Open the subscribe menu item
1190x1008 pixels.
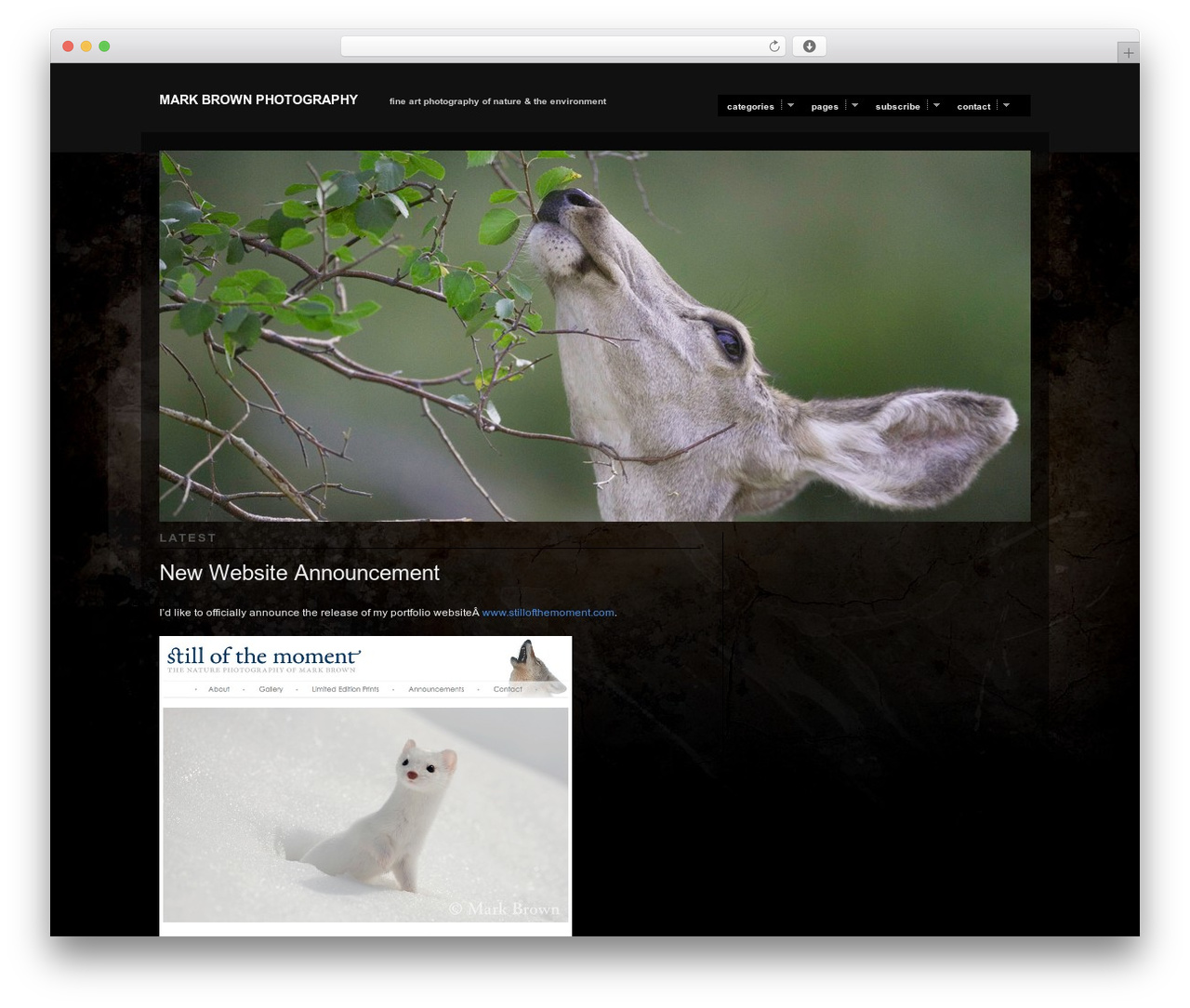click(897, 107)
